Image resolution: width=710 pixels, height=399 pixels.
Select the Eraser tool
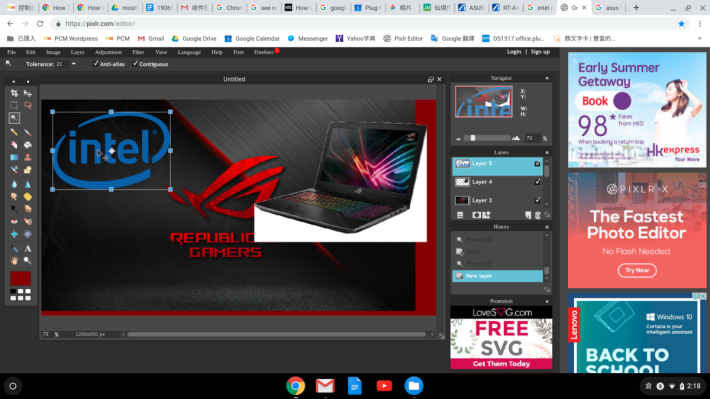click(14, 145)
